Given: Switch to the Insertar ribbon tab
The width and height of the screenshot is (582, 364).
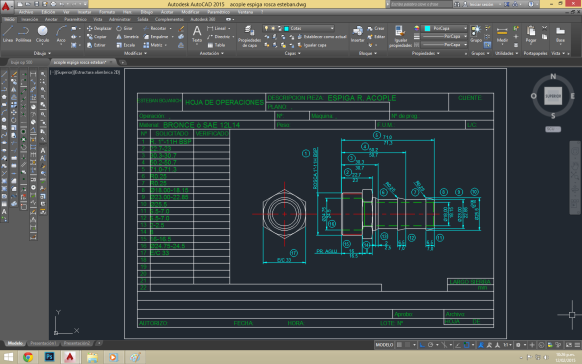Looking at the screenshot, I should pyautogui.click(x=29, y=19).
